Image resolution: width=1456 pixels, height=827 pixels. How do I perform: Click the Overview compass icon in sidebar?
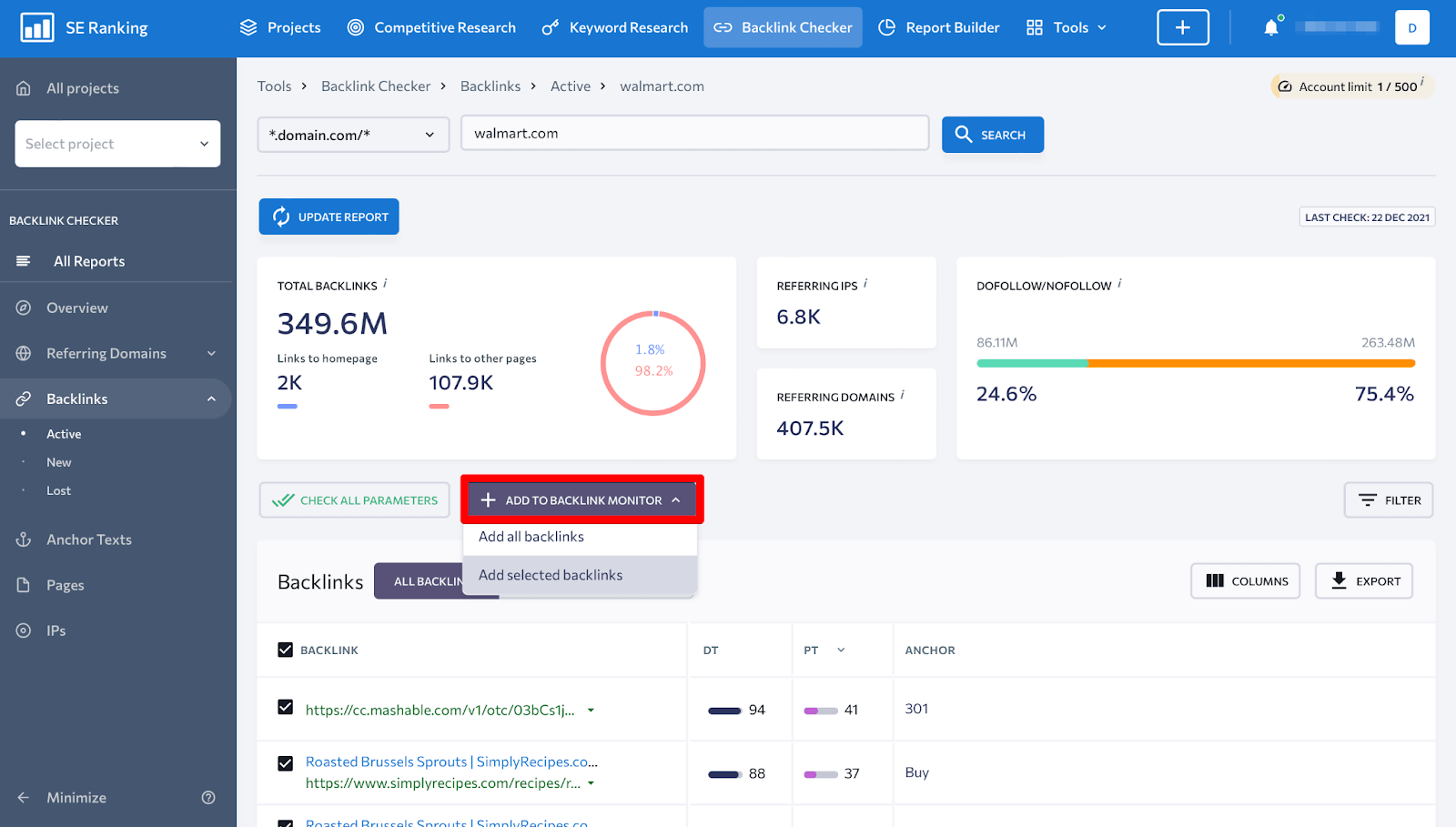point(24,308)
